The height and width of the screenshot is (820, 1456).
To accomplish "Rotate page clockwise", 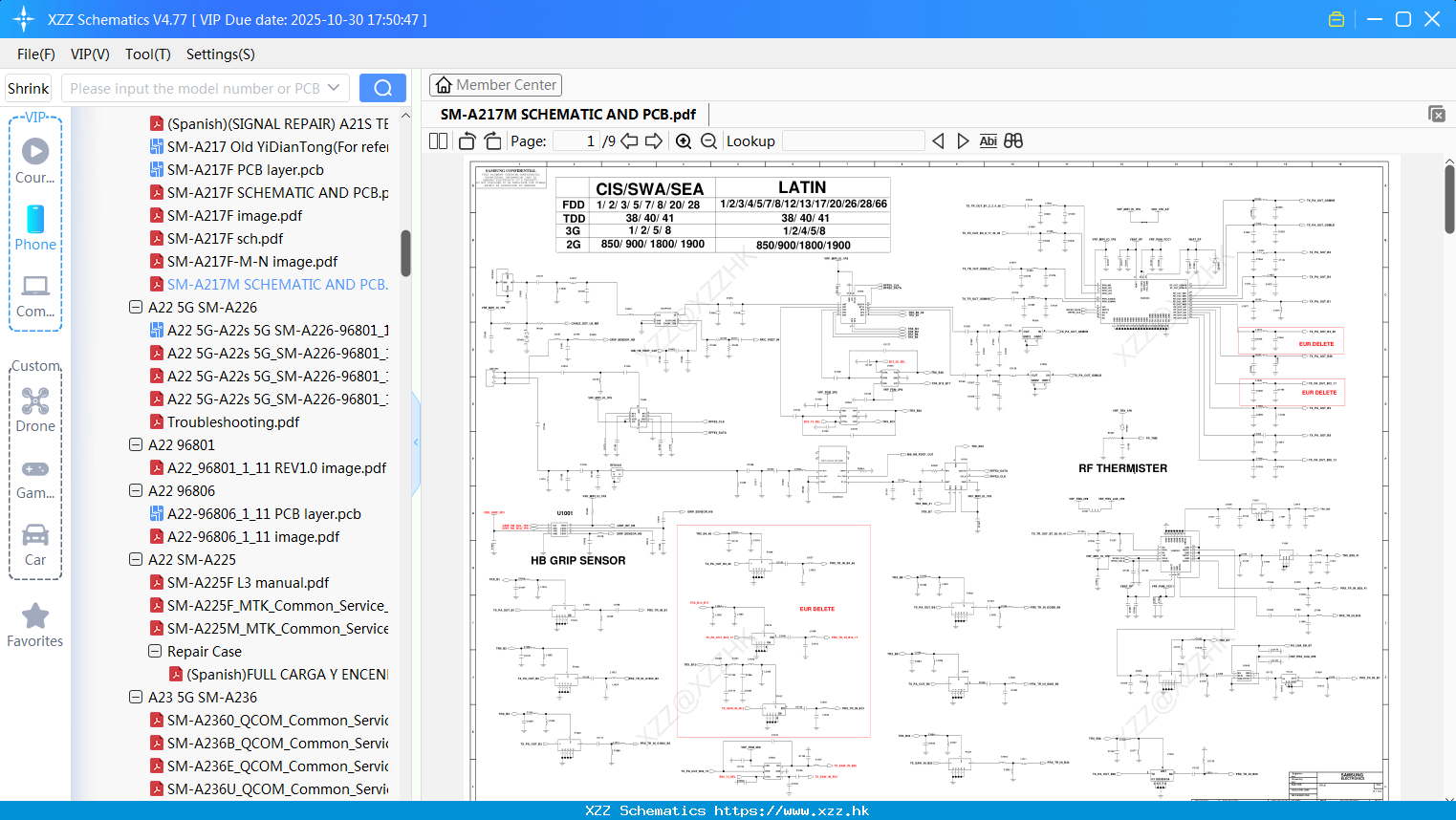I will click(x=492, y=141).
